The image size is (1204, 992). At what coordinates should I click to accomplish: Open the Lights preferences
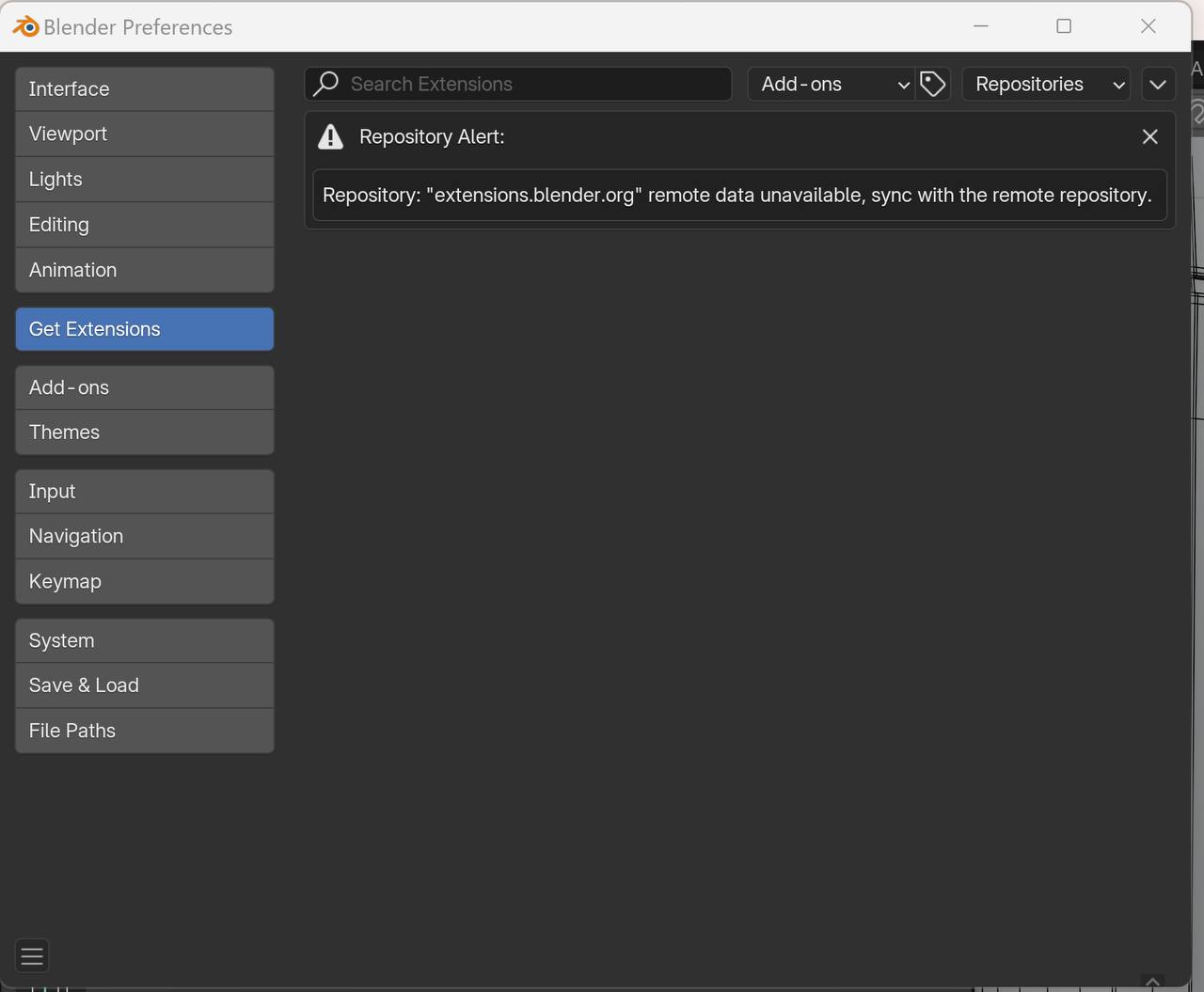144,179
